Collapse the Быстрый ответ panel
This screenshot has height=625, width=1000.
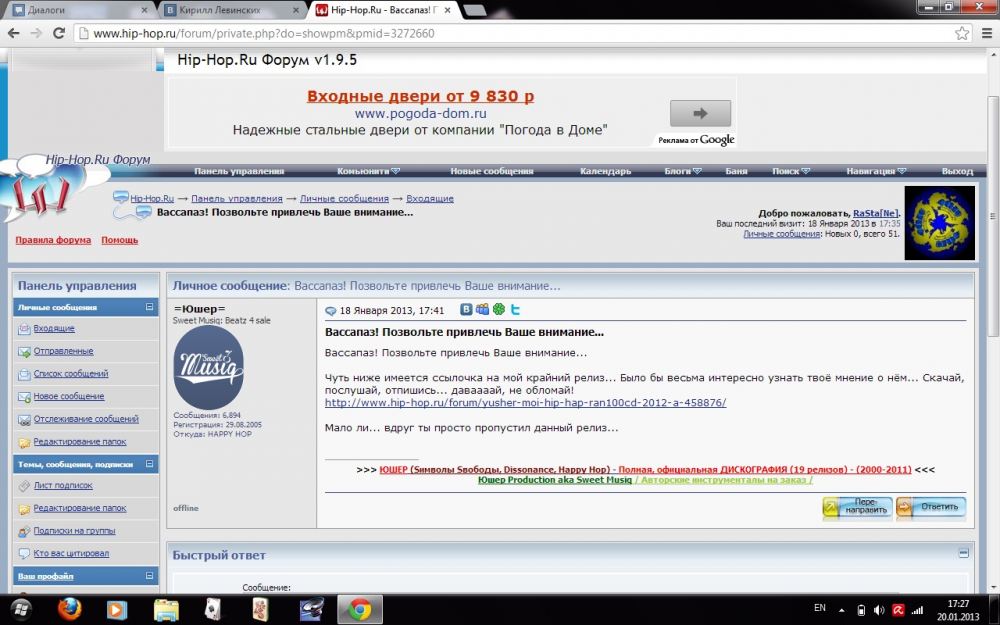point(964,553)
